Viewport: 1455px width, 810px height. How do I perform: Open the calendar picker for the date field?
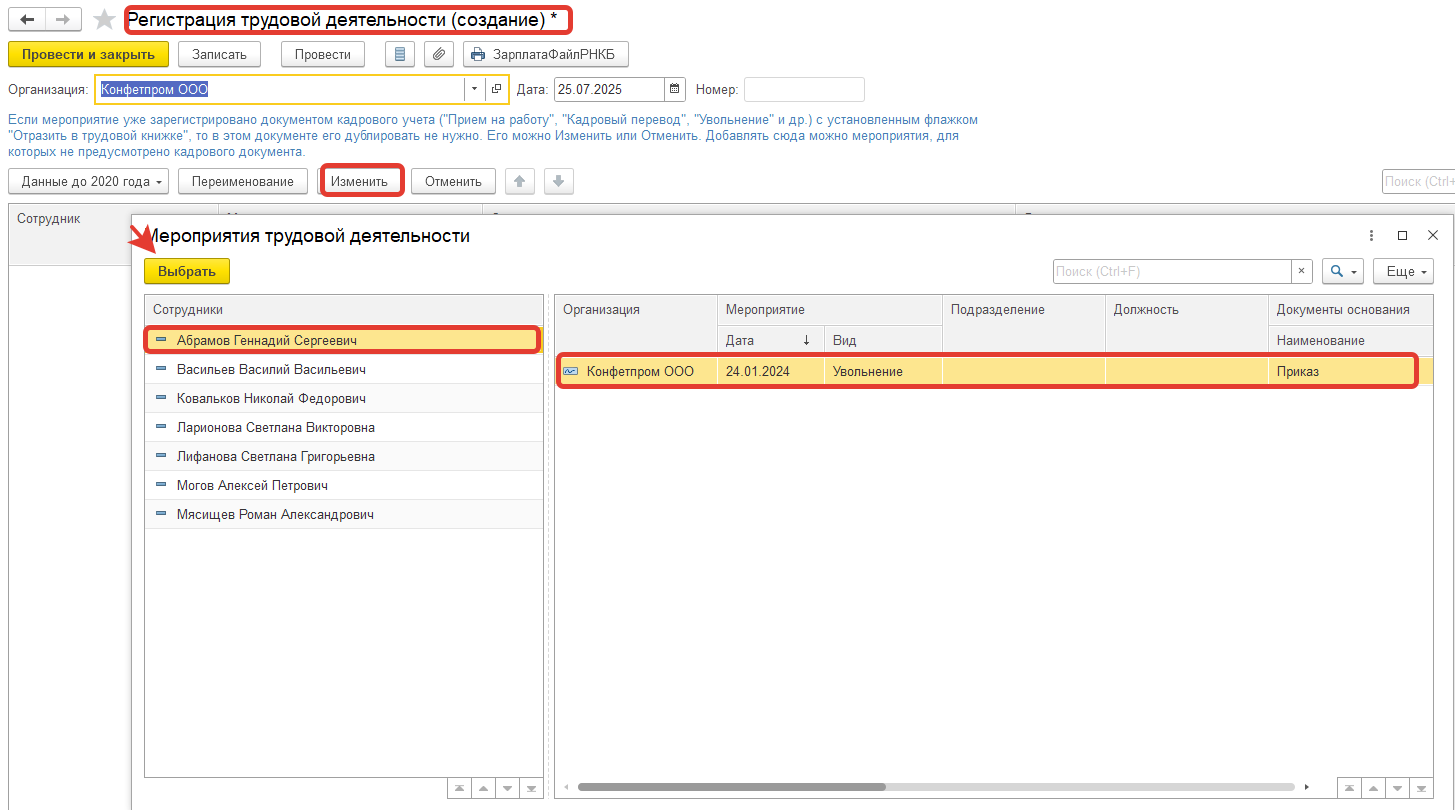pos(675,89)
